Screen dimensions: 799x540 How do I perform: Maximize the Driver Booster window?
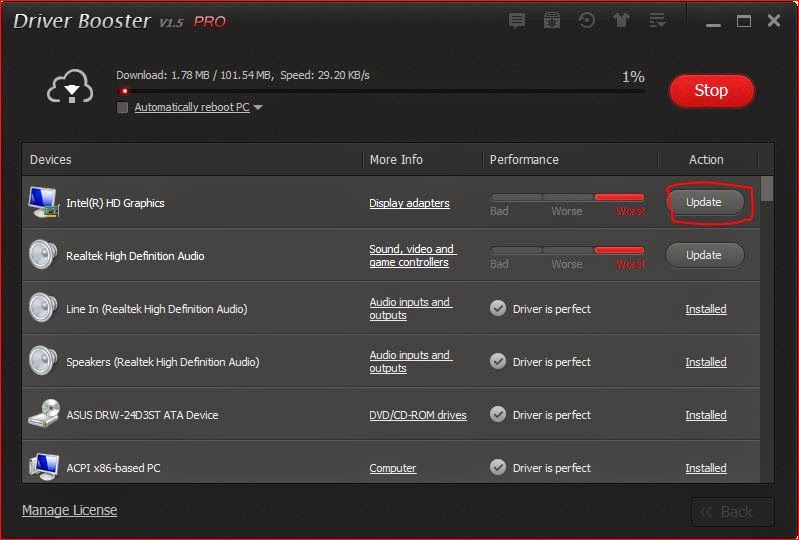743,21
